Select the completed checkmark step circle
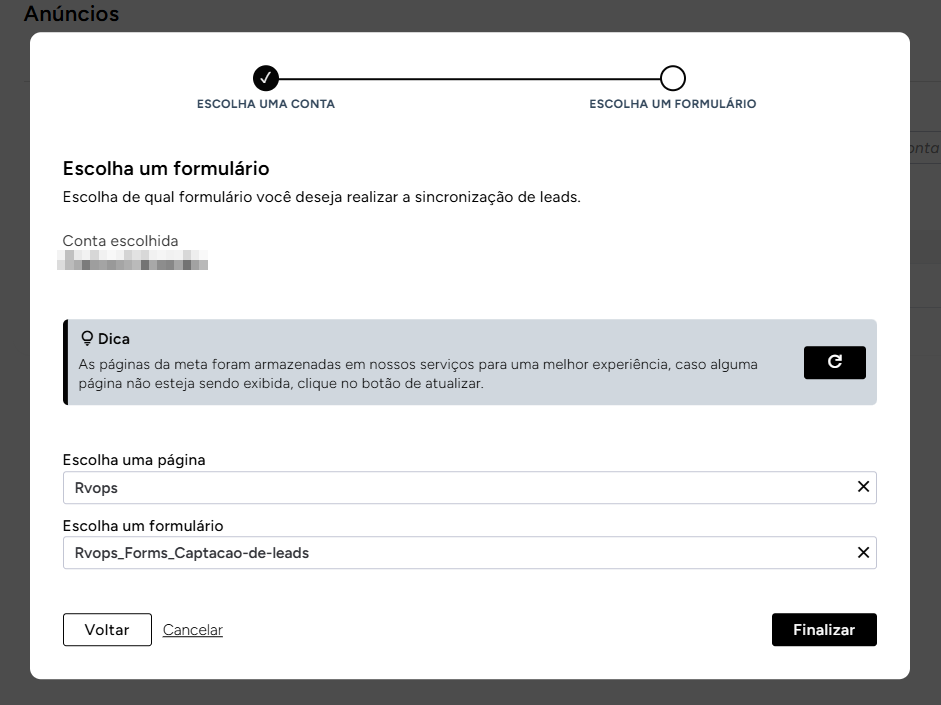The image size is (941, 705). click(x=266, y=78)
